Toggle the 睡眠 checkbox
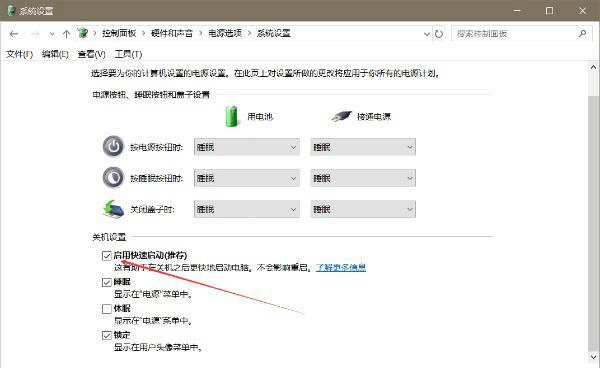The width and height of the screenshot is (600, 368). point(107,282)
